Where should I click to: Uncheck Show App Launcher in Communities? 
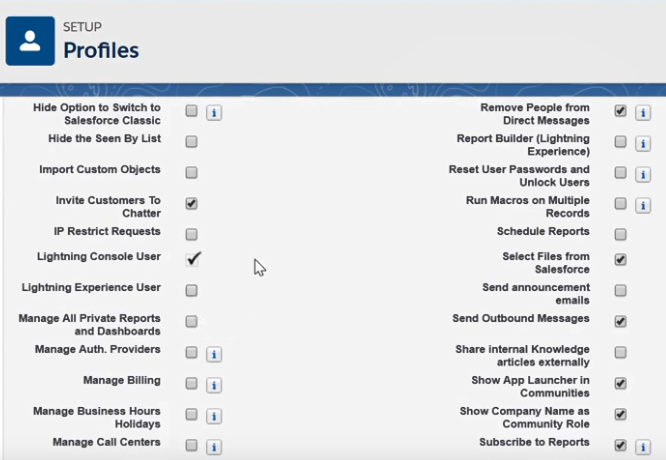coord(621,384)
